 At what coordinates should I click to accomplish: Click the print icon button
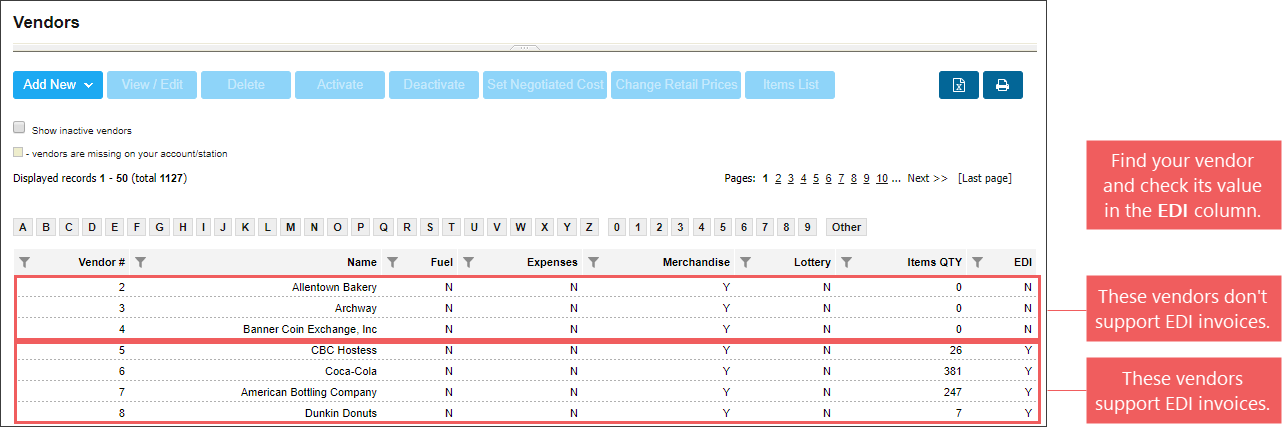[x=1002, y=85]
